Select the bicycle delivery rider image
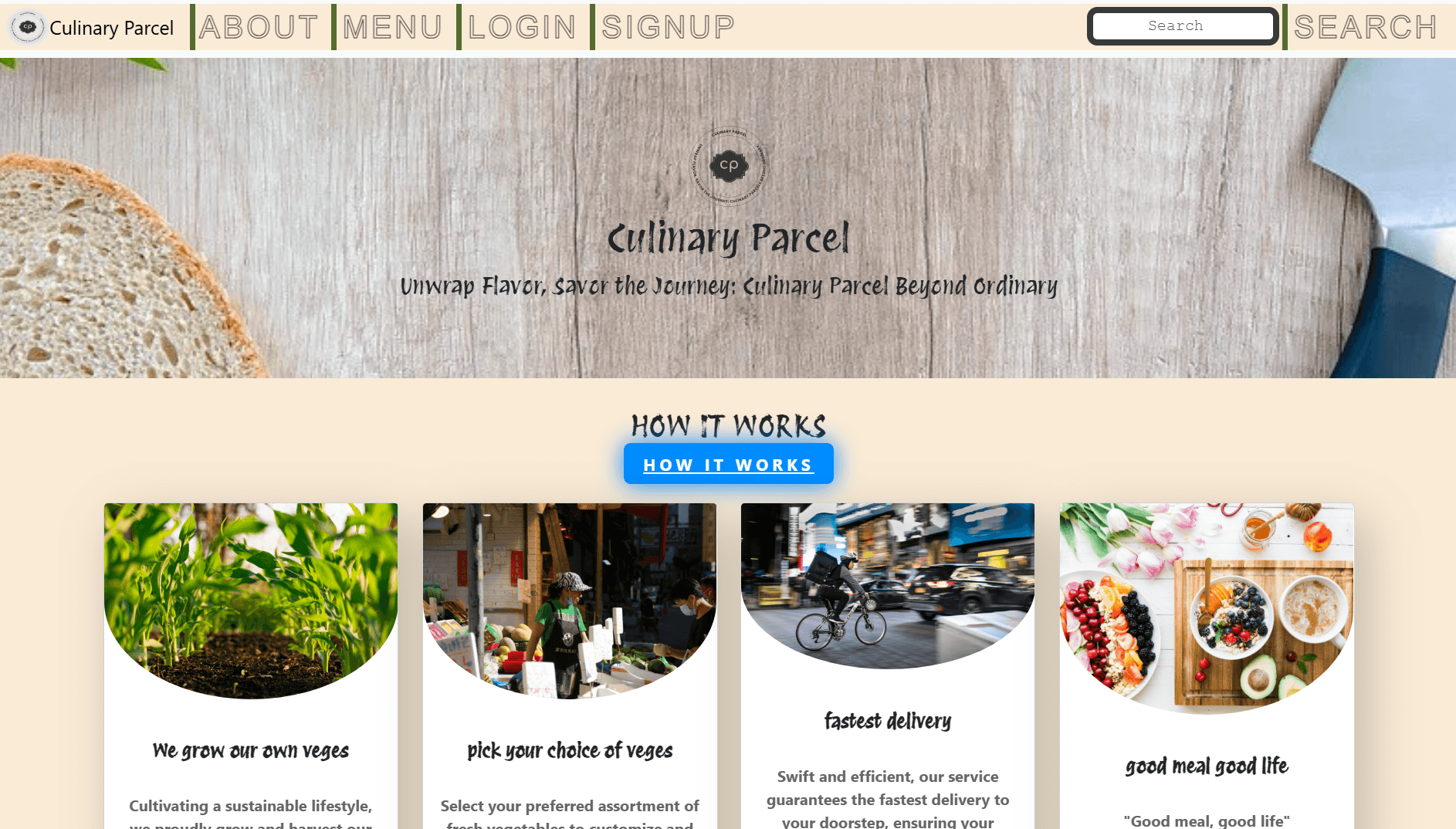This screenshot has width=1456, height=829. [888, 586]
